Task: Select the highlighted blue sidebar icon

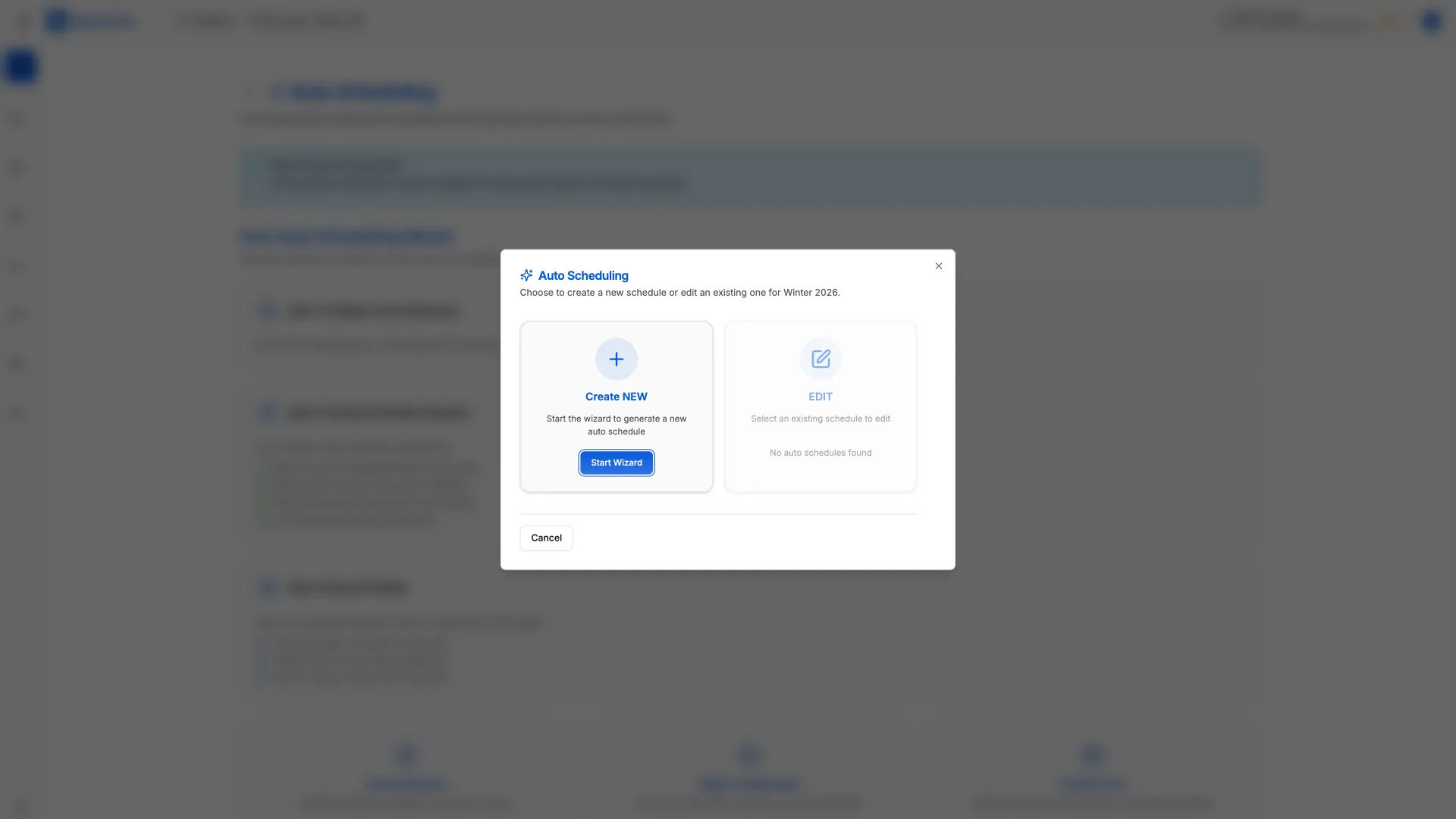Action: [20, 66]
